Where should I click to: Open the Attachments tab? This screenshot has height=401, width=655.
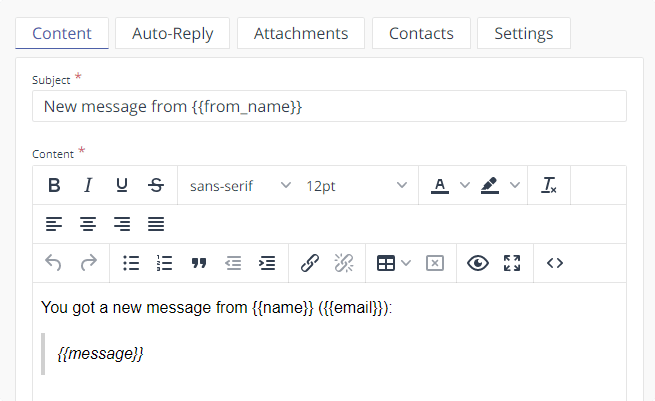pyautogui.click(x=301, y=33)
